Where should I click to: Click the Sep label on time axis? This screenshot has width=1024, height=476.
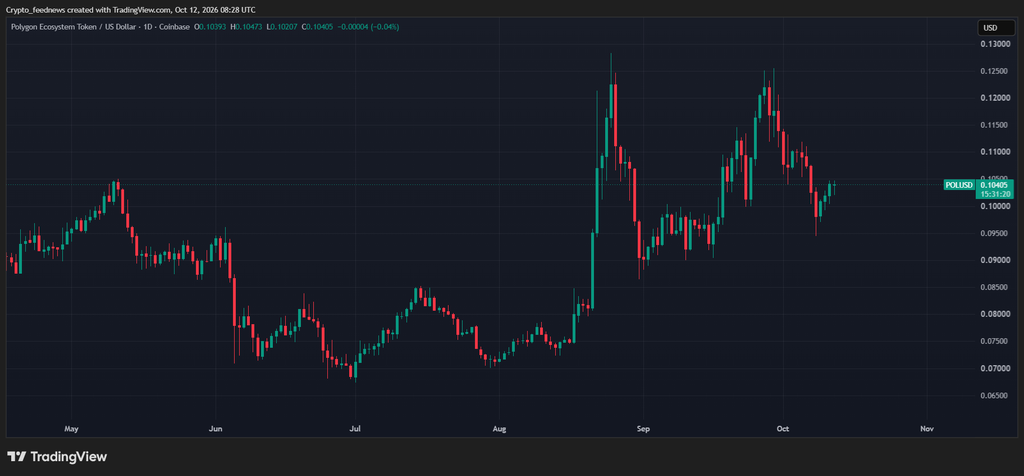[643, 429]
